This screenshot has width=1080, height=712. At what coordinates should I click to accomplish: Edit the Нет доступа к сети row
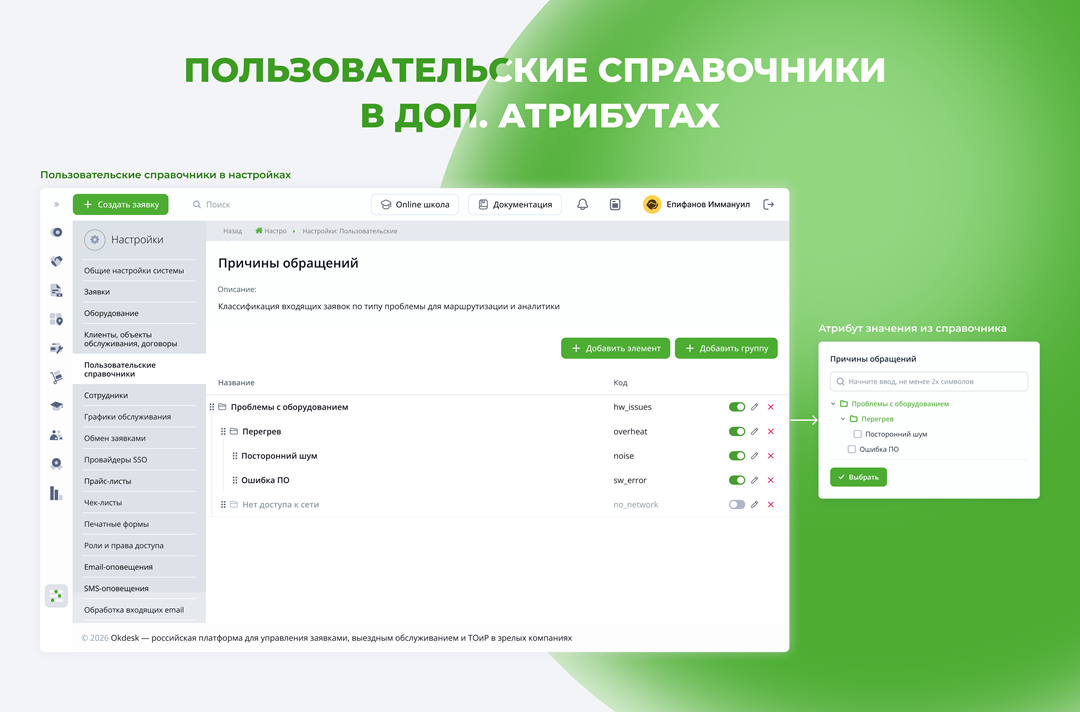coord(754,505)
